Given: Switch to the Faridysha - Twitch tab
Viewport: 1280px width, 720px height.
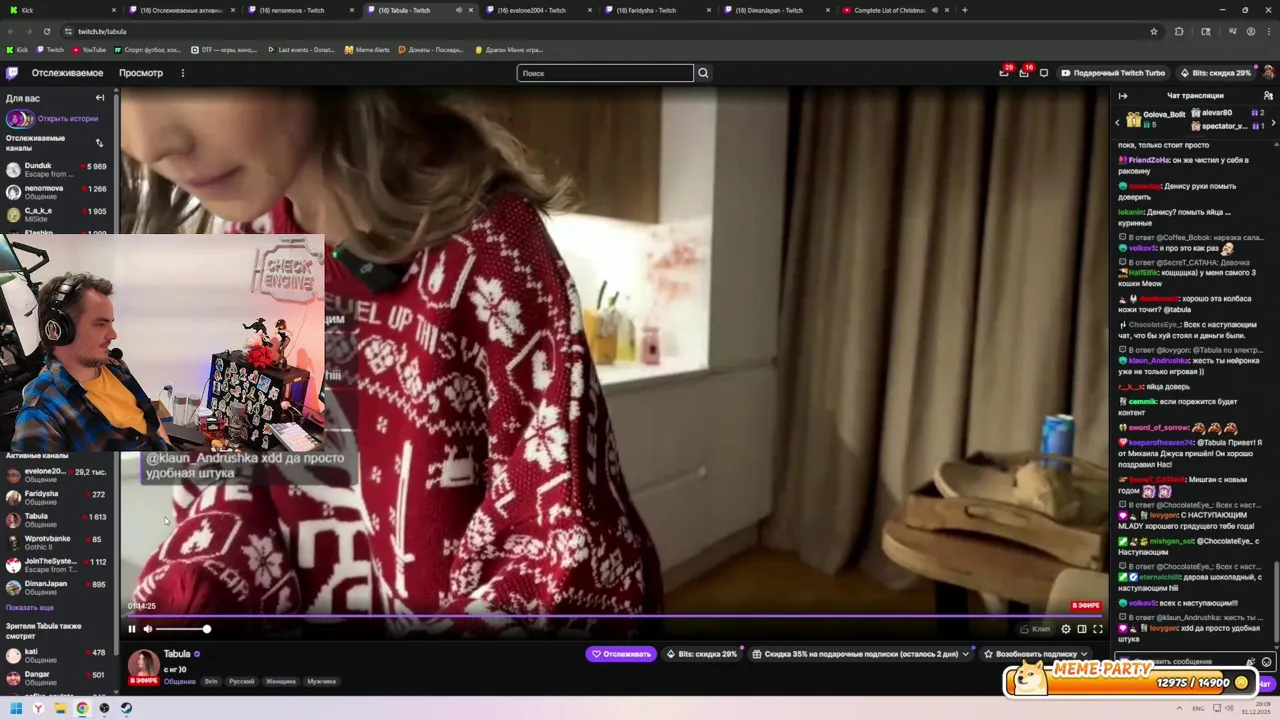Looking at the screenshot, I should point(657,10).
